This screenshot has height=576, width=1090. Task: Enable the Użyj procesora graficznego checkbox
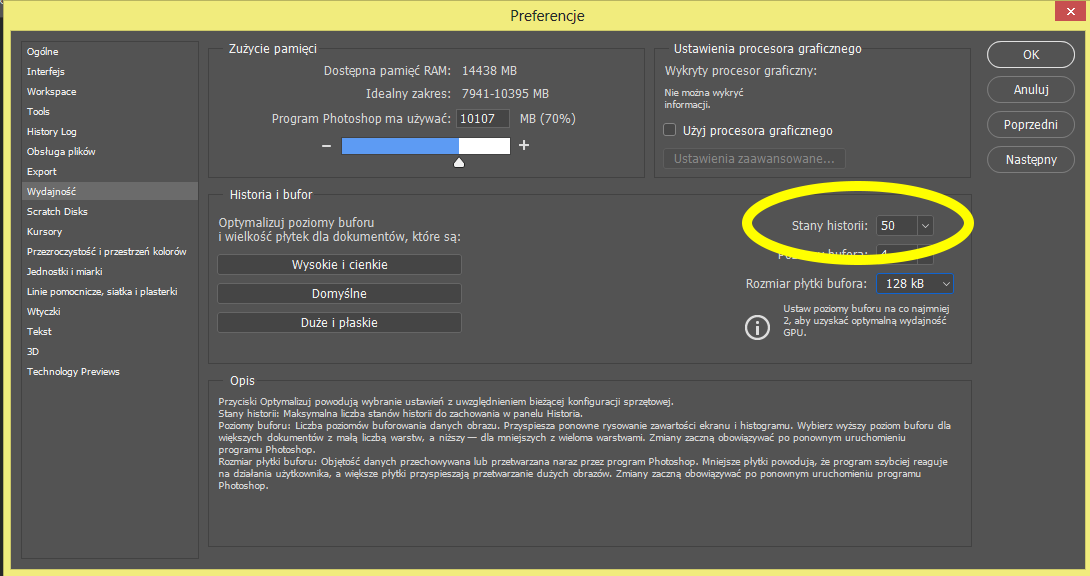[669, 130]
